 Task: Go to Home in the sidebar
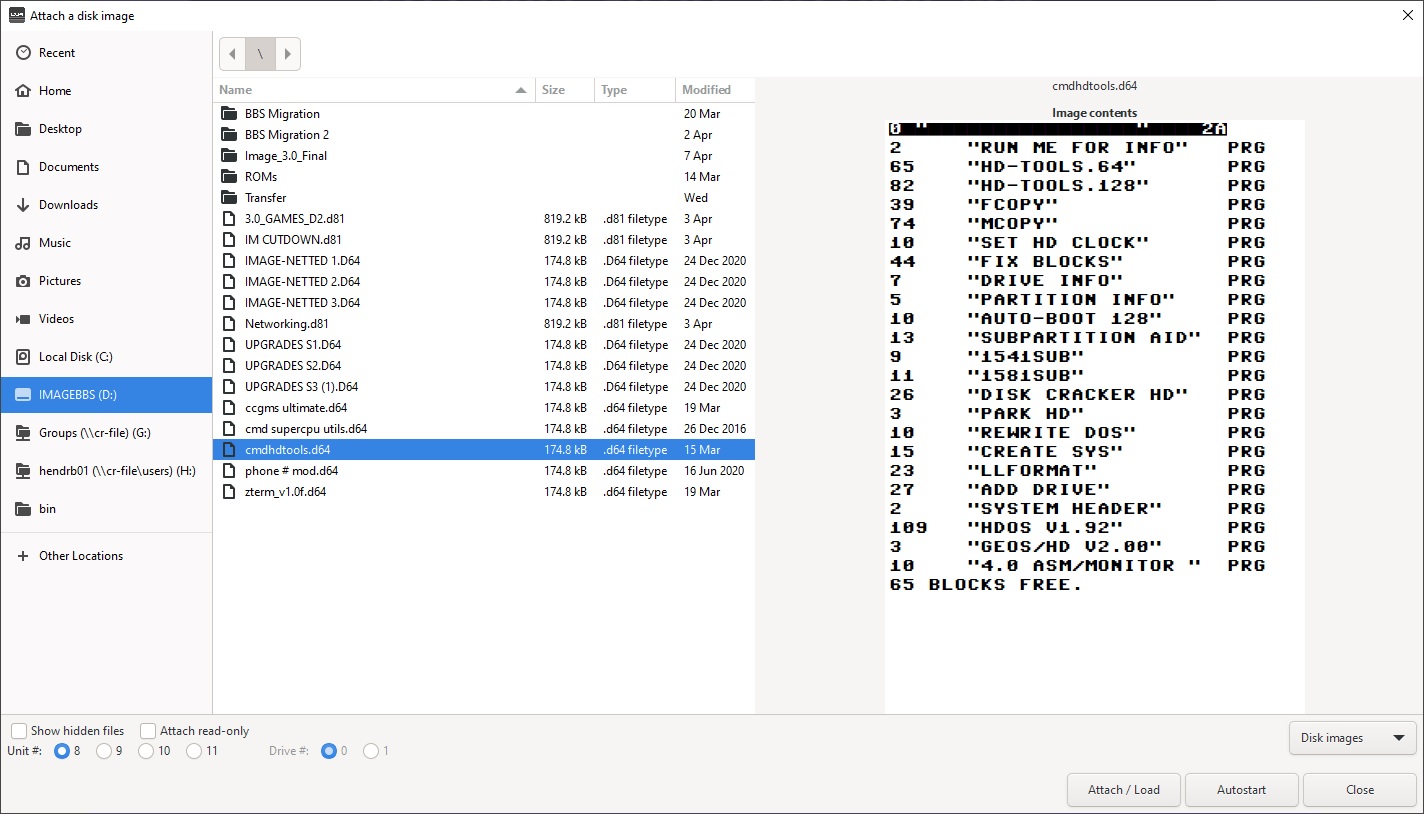point(106,91)
